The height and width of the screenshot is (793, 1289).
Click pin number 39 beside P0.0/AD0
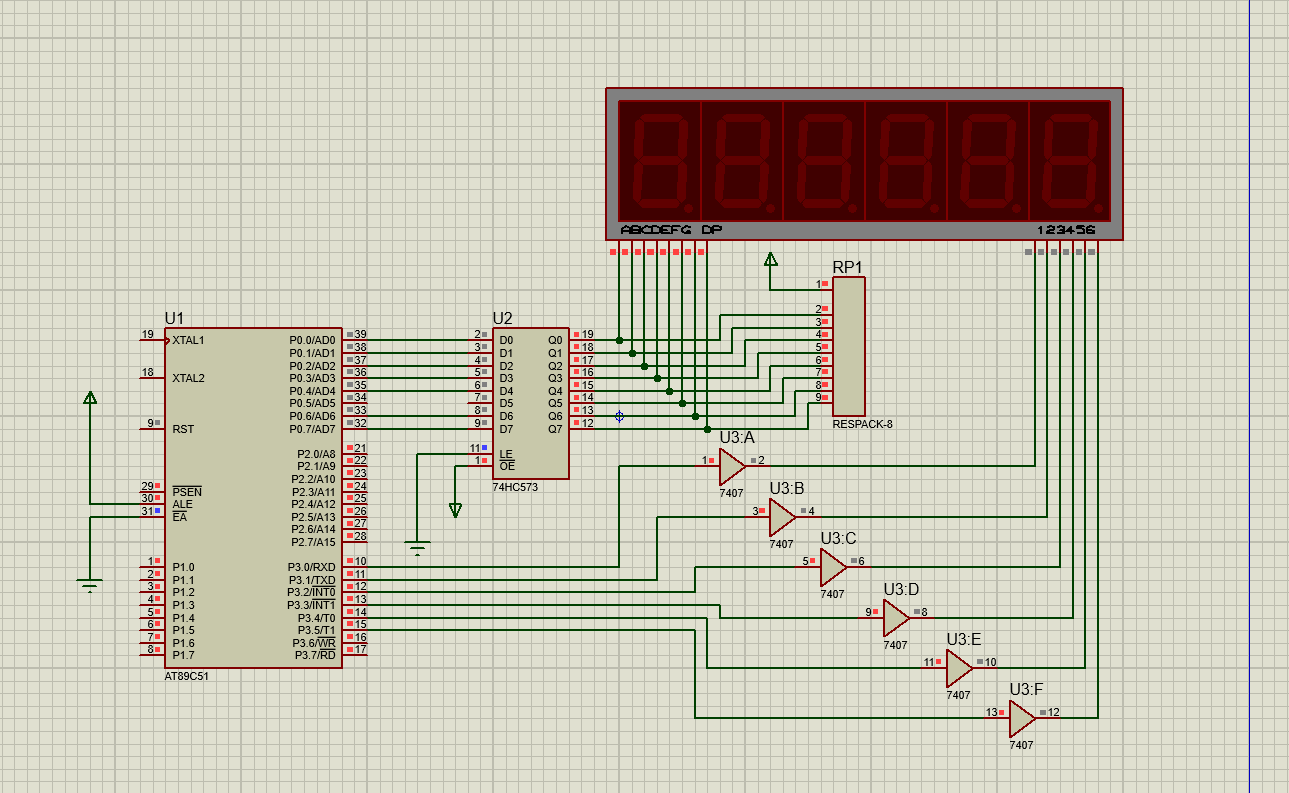tap(360, 334)
